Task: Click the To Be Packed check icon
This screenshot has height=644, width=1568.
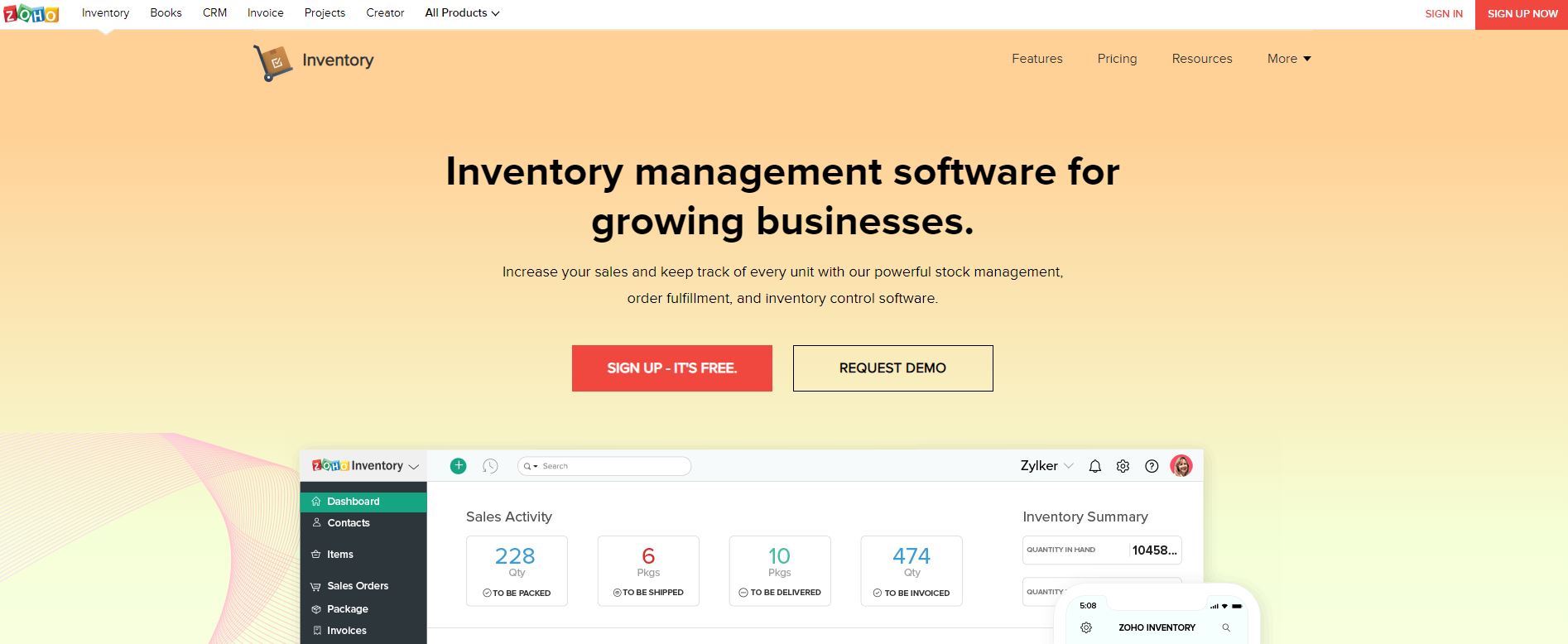Action: (487, 593)
